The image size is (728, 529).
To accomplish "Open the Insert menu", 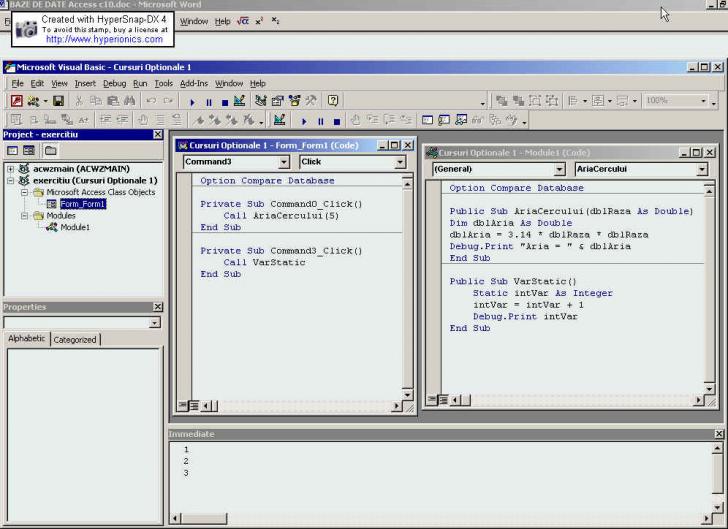I will click(x=85, y=84).
